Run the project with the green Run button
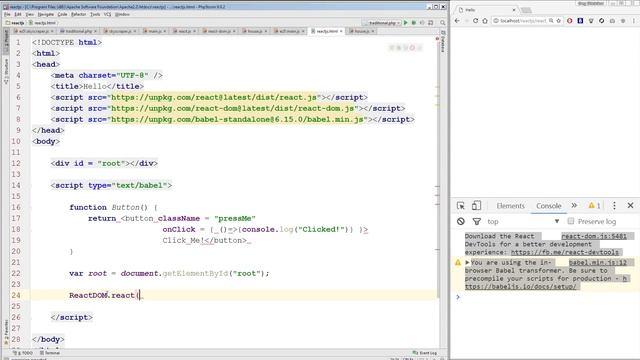This screenshot has width=640, height=360. coord(406,23)
